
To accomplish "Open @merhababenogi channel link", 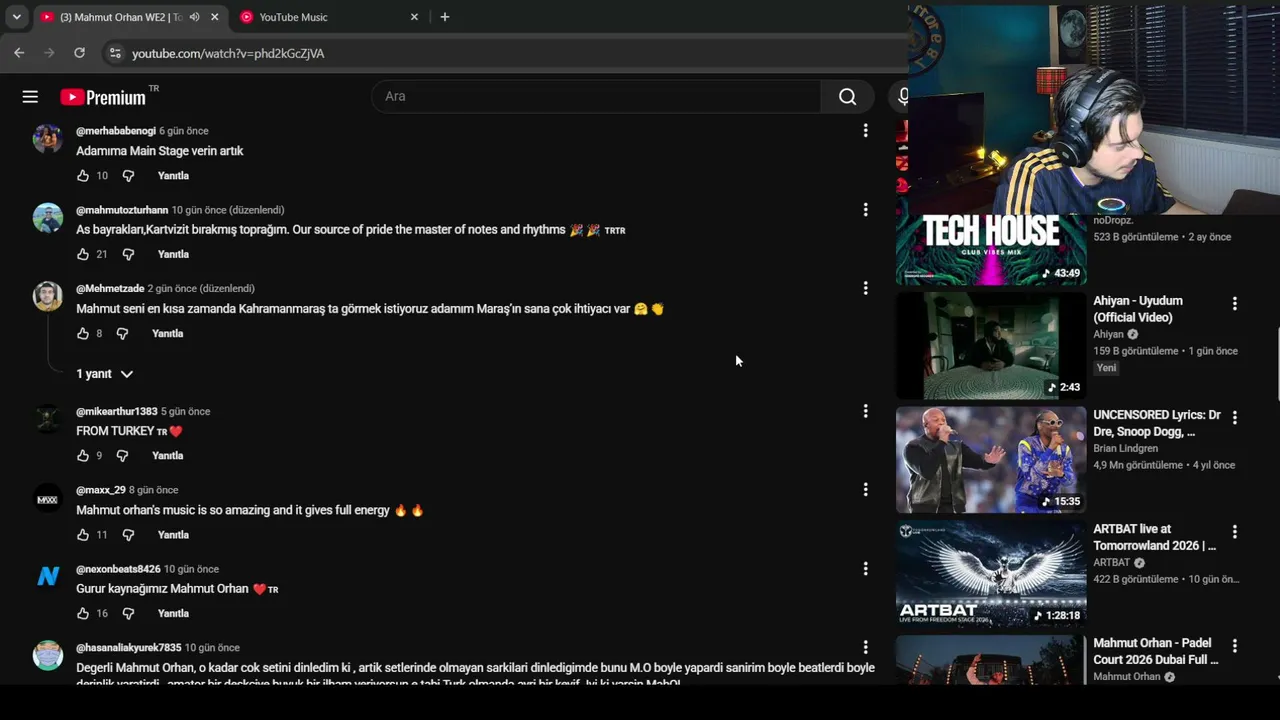I will coord(116,131).
